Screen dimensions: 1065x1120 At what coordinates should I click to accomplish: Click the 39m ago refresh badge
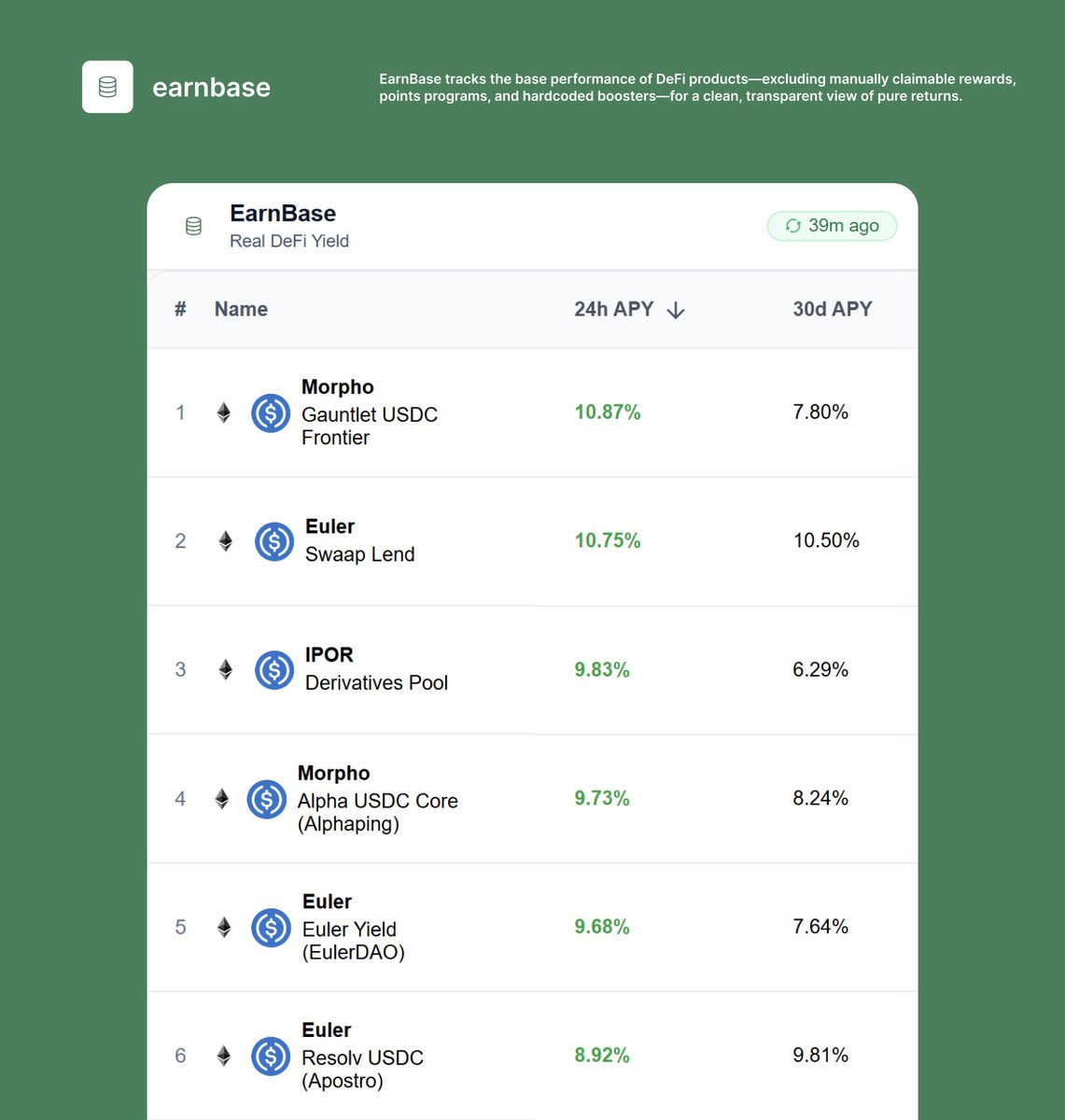point(832,226)
